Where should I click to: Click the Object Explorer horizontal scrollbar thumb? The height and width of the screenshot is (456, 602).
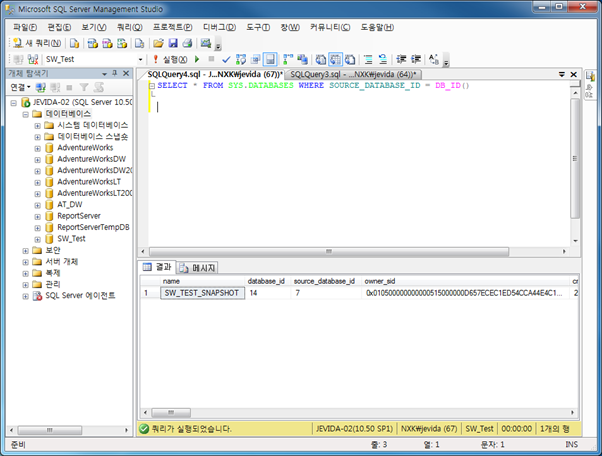pos(50,430)
